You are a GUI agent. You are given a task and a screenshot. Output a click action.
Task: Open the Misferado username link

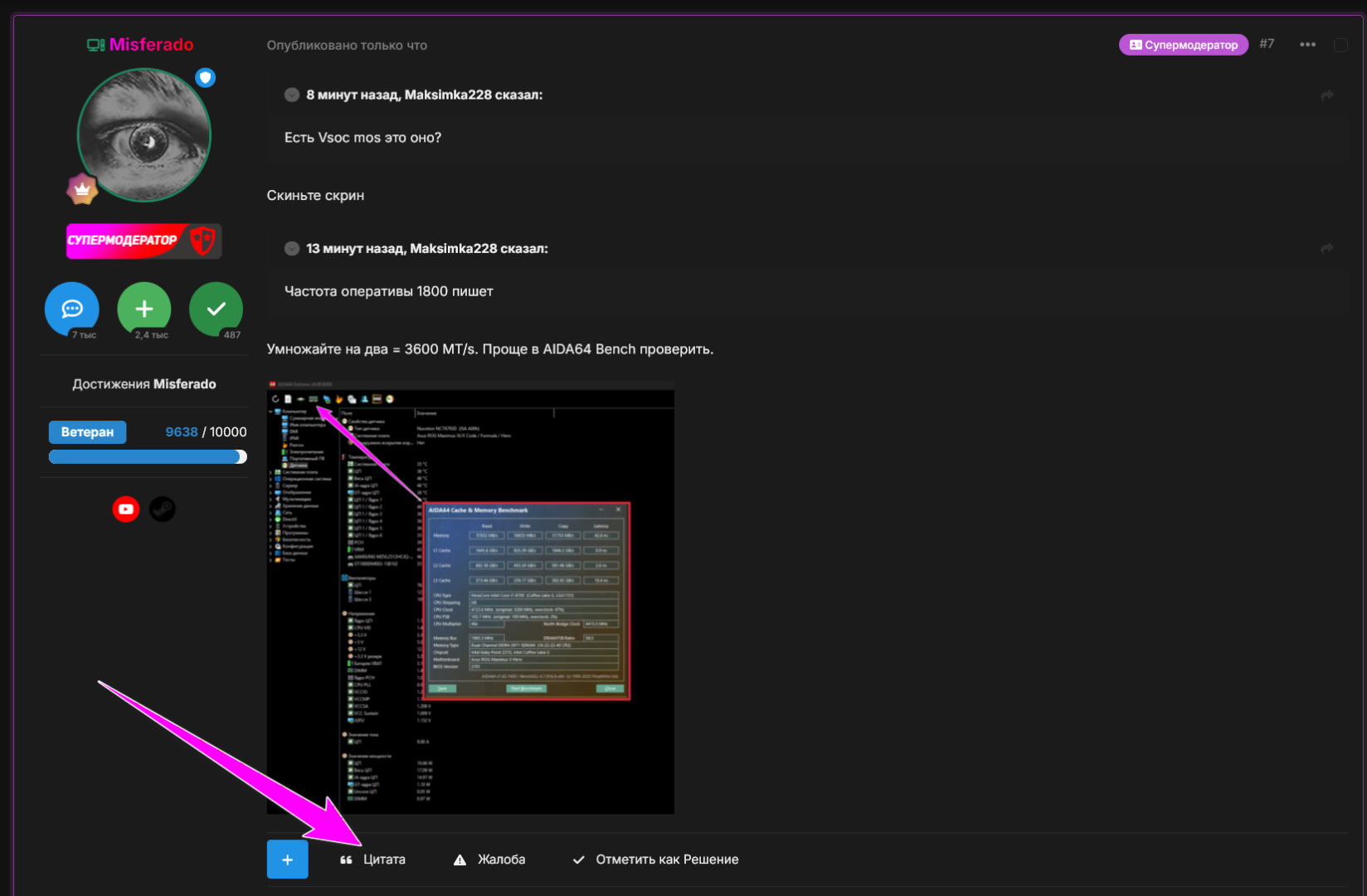pos(151,45)
